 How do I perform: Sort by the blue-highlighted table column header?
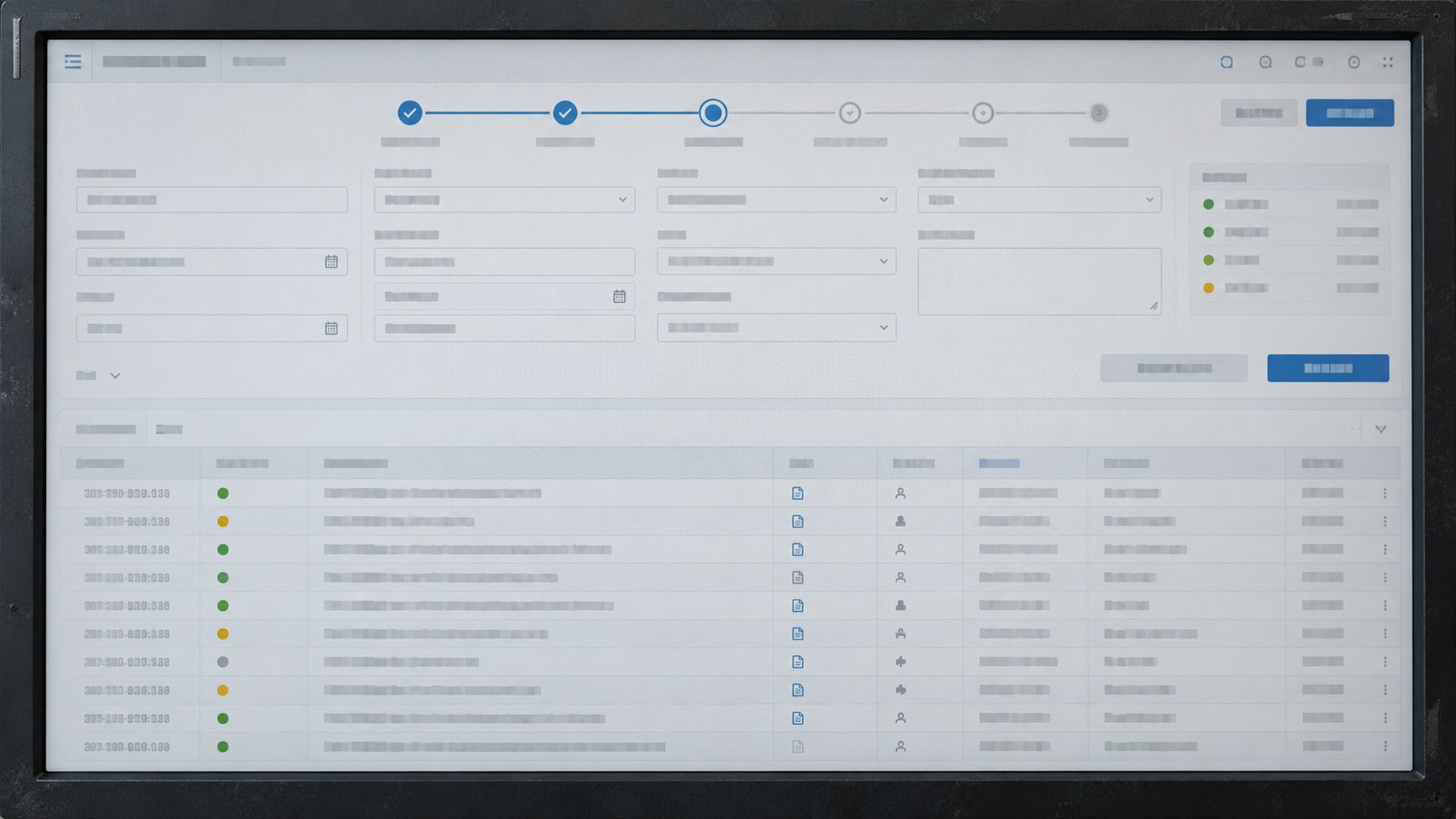pos(999,464)
